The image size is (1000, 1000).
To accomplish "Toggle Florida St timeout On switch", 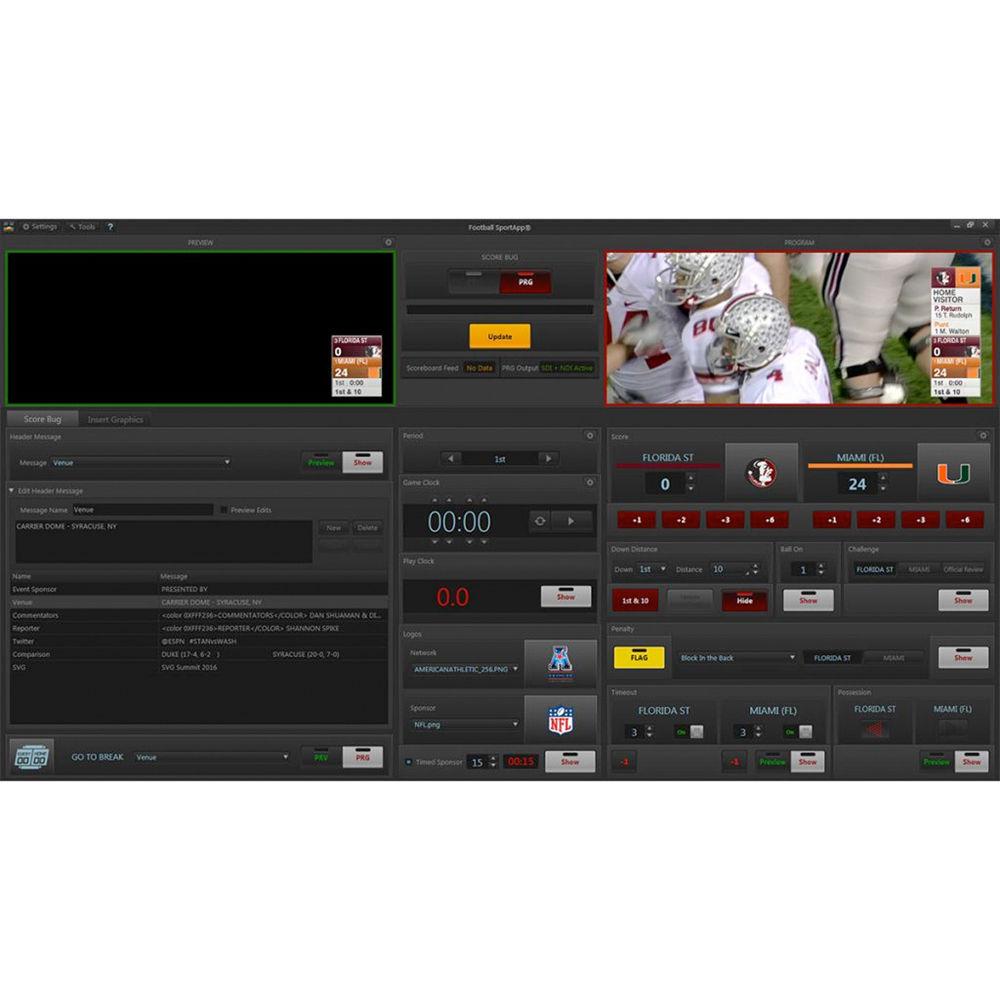I will tap(689, 732).
